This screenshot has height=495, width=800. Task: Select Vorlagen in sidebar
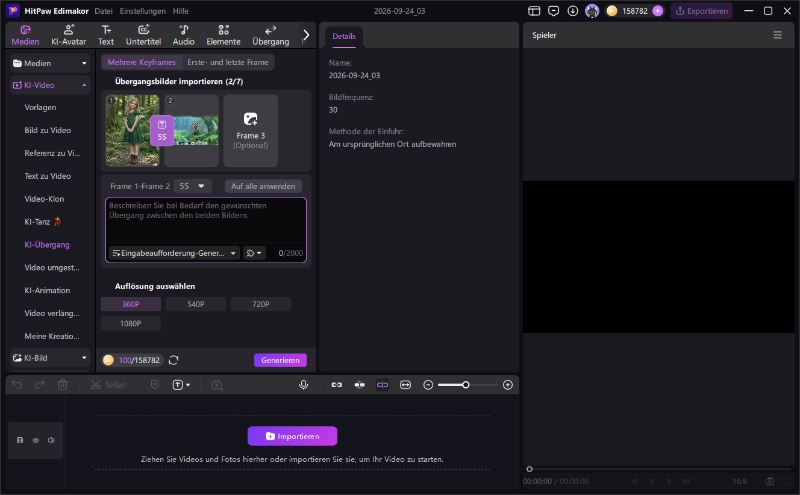click(x=40, y=107)
